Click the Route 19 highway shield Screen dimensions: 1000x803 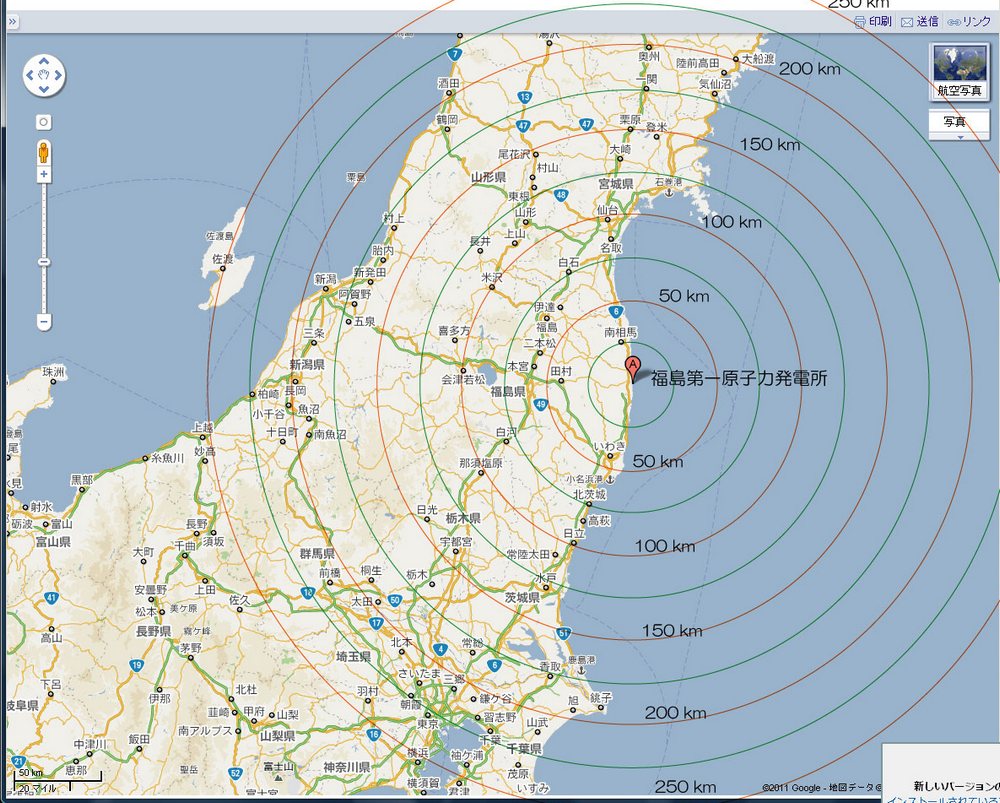136,666
